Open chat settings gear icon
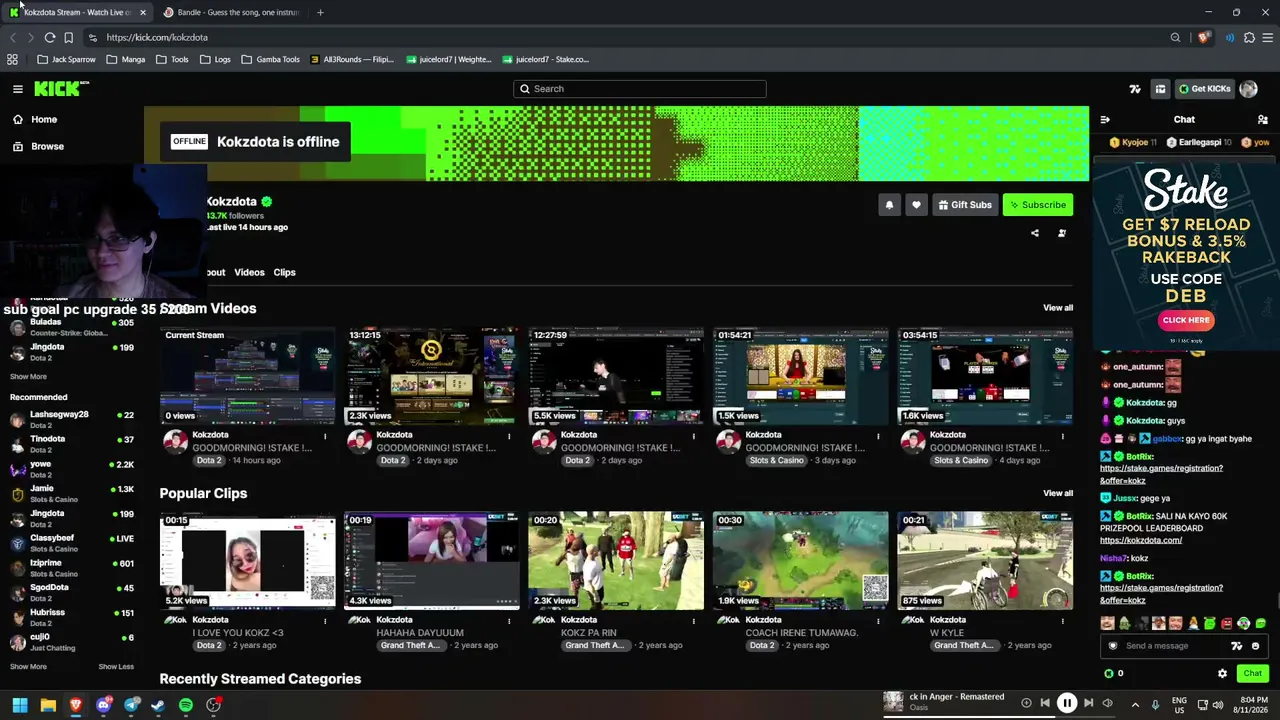Image resolution: width=1280 pixels, height=720 pixels. click(1222, 673)
